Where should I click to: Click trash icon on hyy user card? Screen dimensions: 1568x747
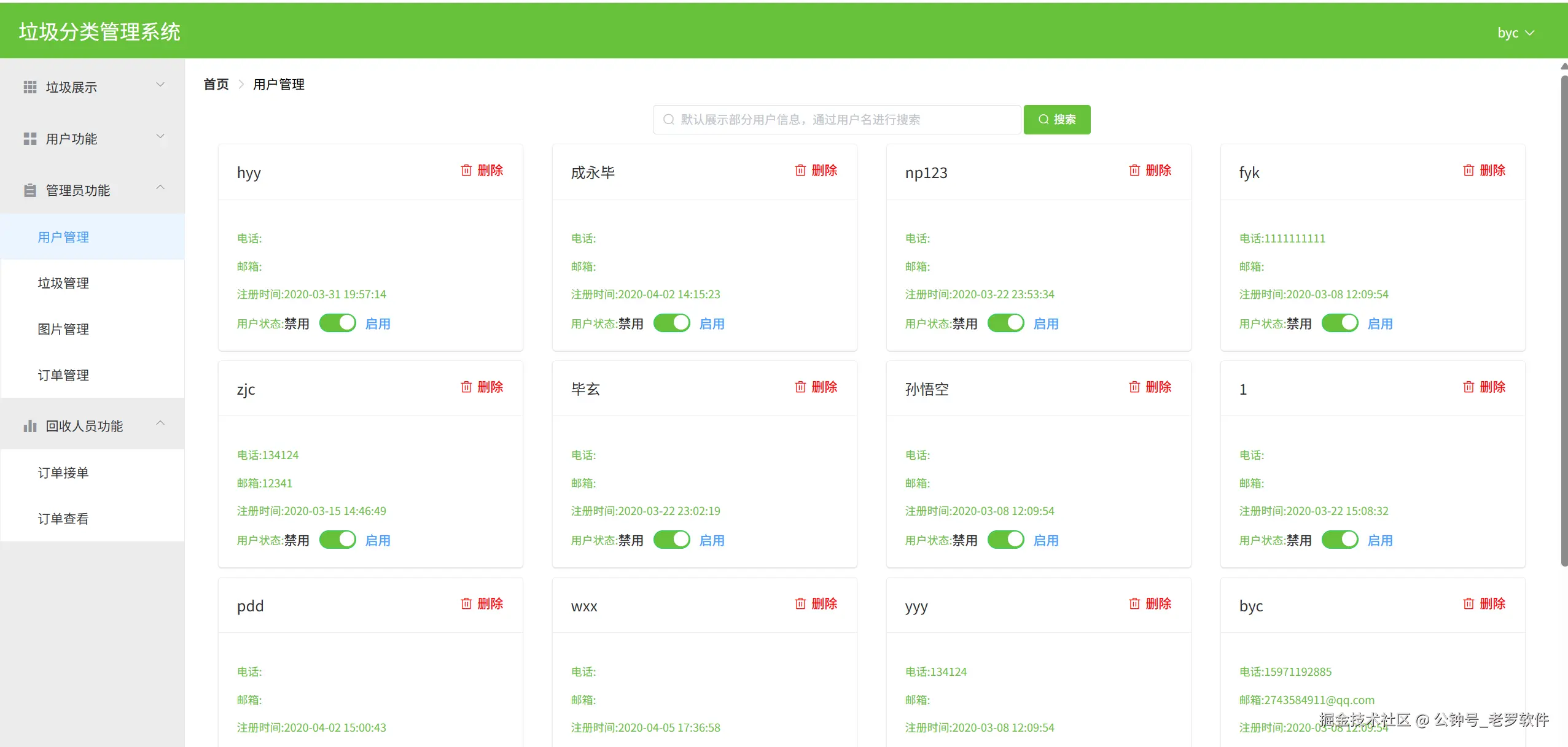466,171
